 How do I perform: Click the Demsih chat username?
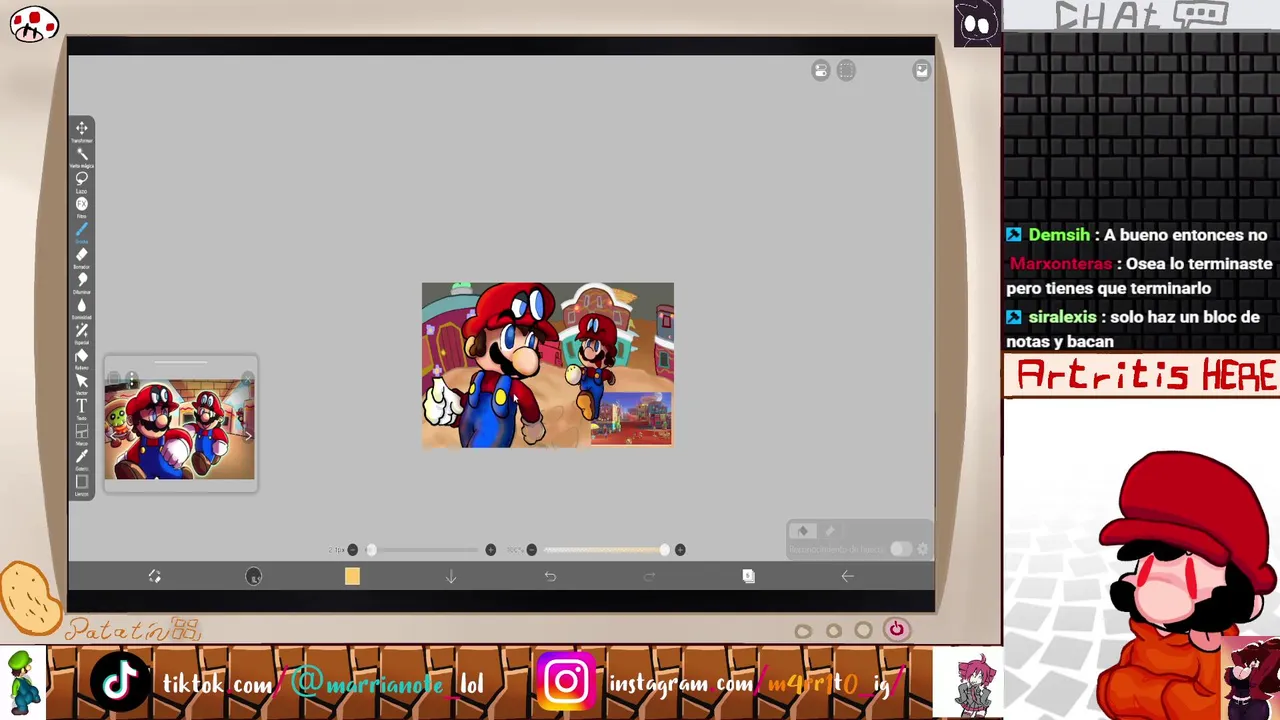tap(1059, 235)
